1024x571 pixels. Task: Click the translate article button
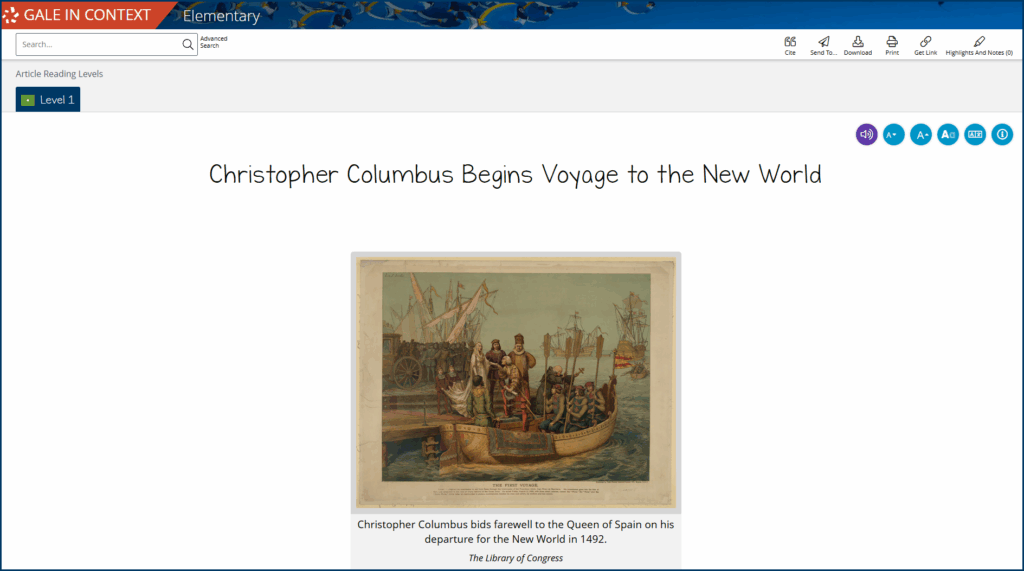(975, 134)
